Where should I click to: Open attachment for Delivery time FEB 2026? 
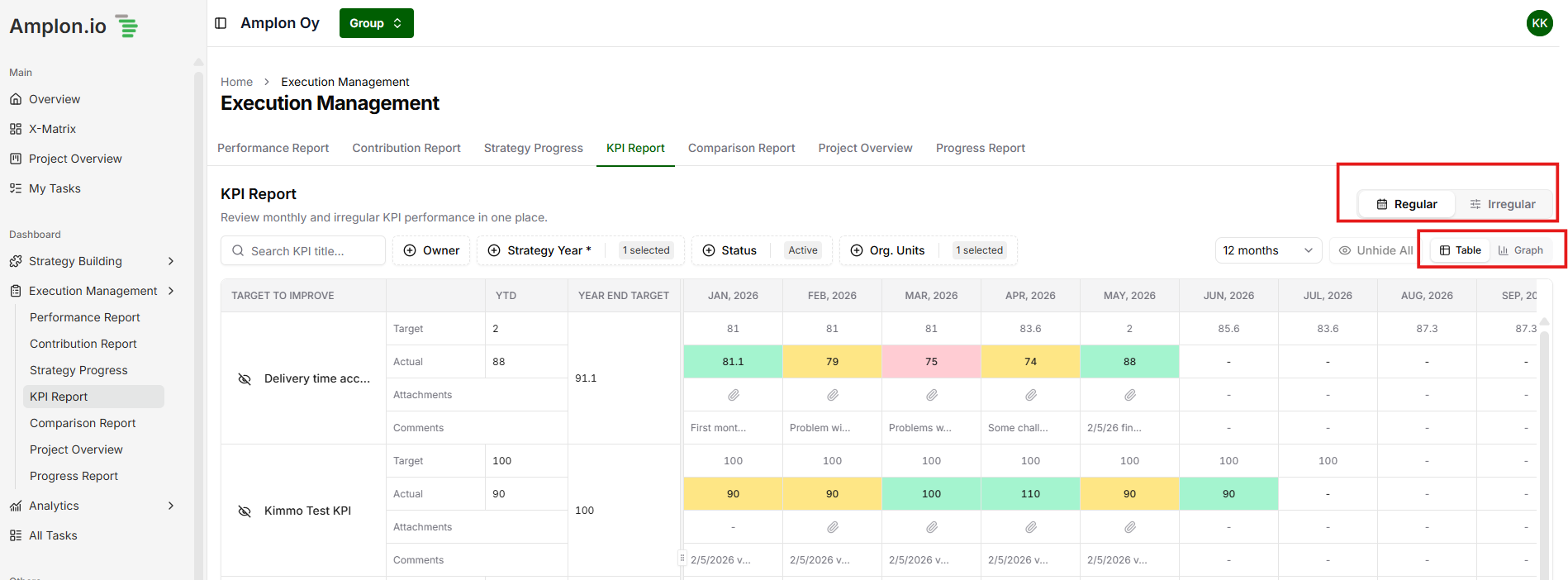832,395
